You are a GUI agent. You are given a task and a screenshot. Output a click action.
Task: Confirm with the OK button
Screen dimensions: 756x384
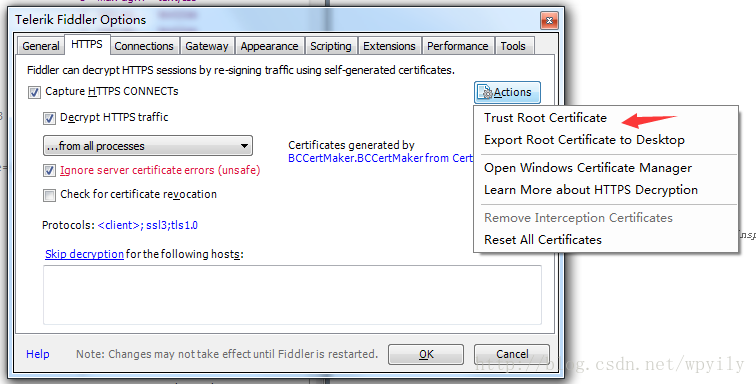(x=426, y=355)
